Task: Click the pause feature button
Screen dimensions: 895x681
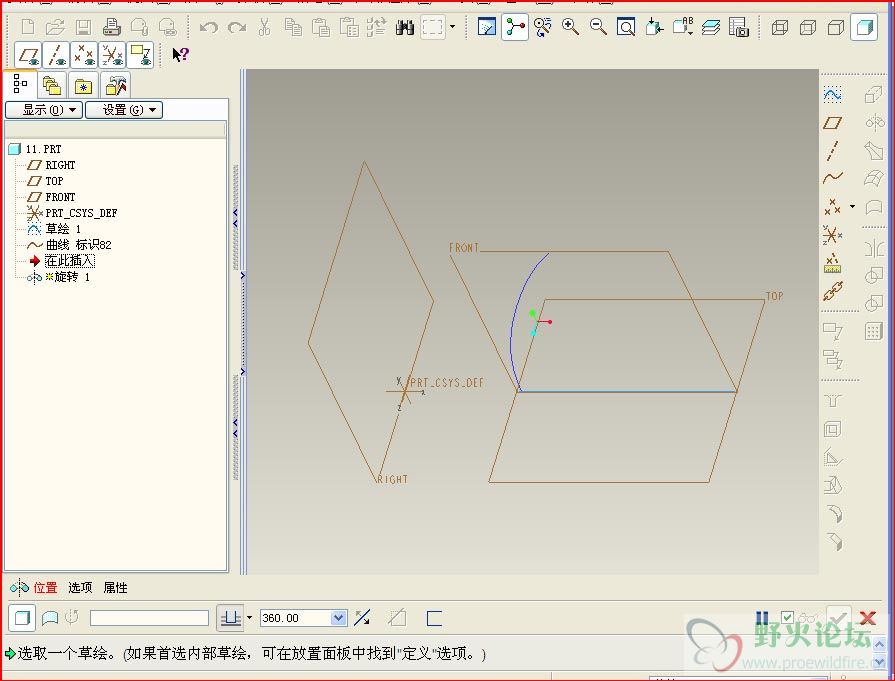Action: click(762, 618)
